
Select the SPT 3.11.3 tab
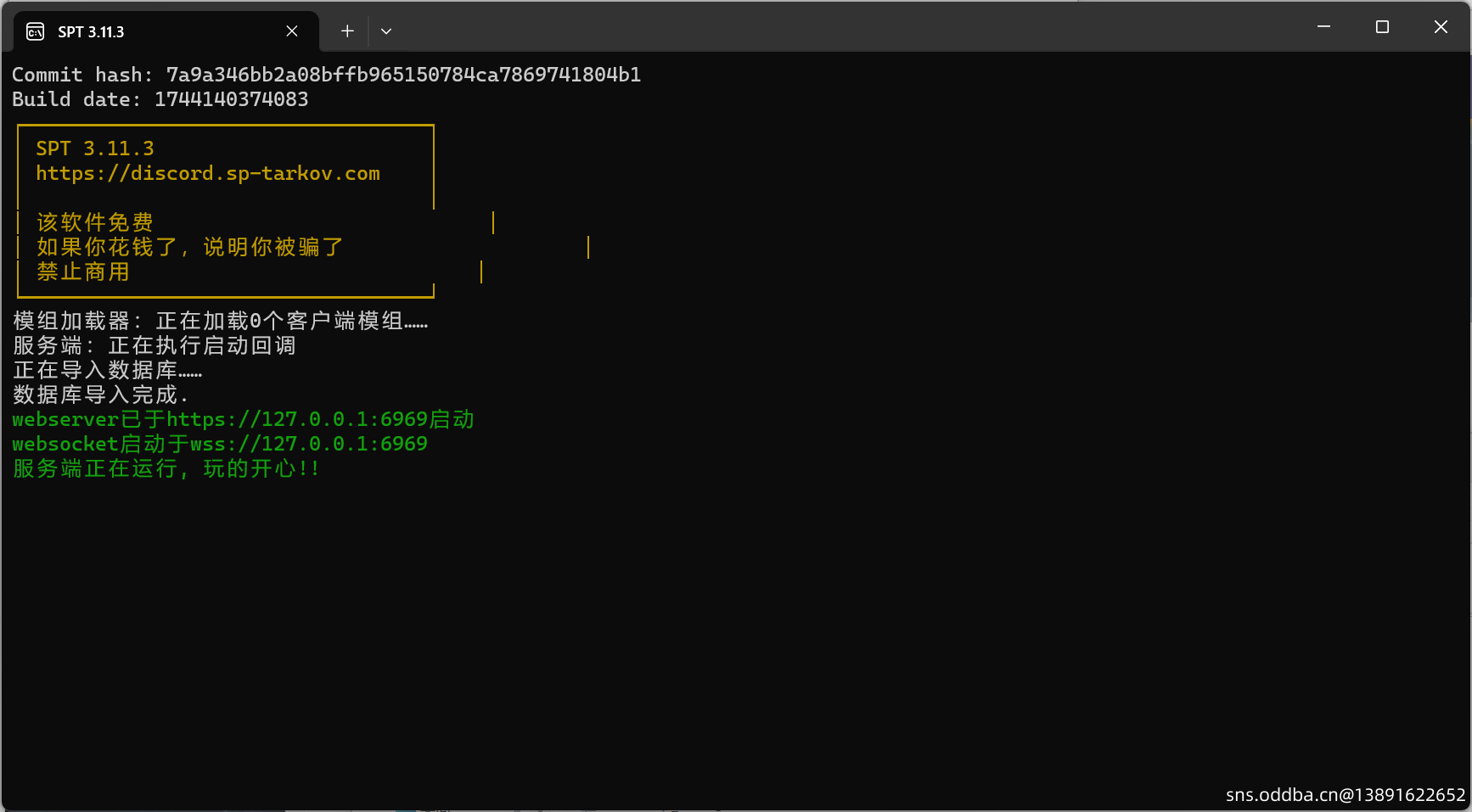(166, 31)
